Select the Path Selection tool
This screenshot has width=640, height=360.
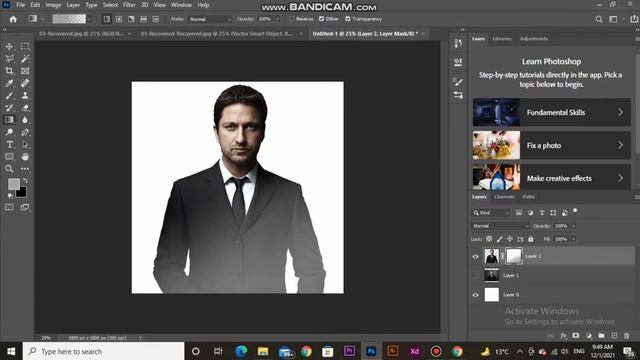coord(25,144)
